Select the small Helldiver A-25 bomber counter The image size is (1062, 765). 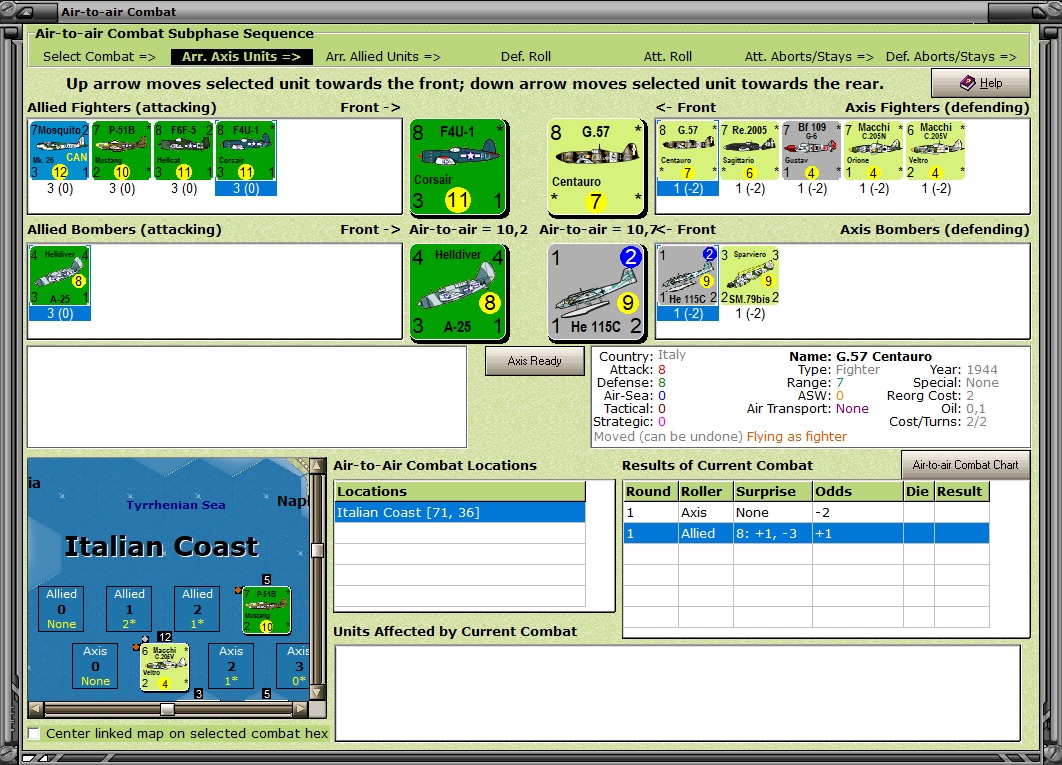(60, 276)
